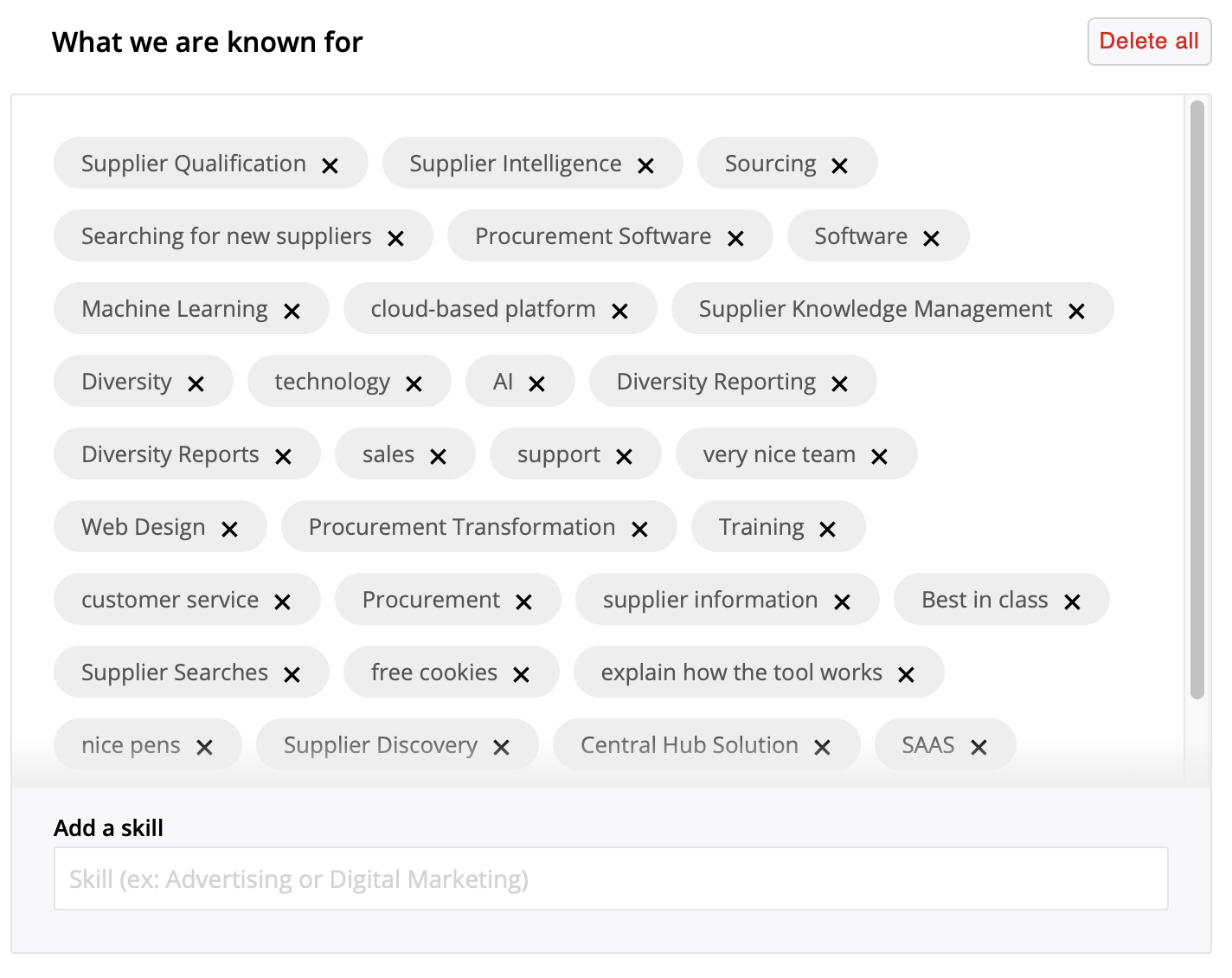Remove the Best in class tag

(1072, 602)
